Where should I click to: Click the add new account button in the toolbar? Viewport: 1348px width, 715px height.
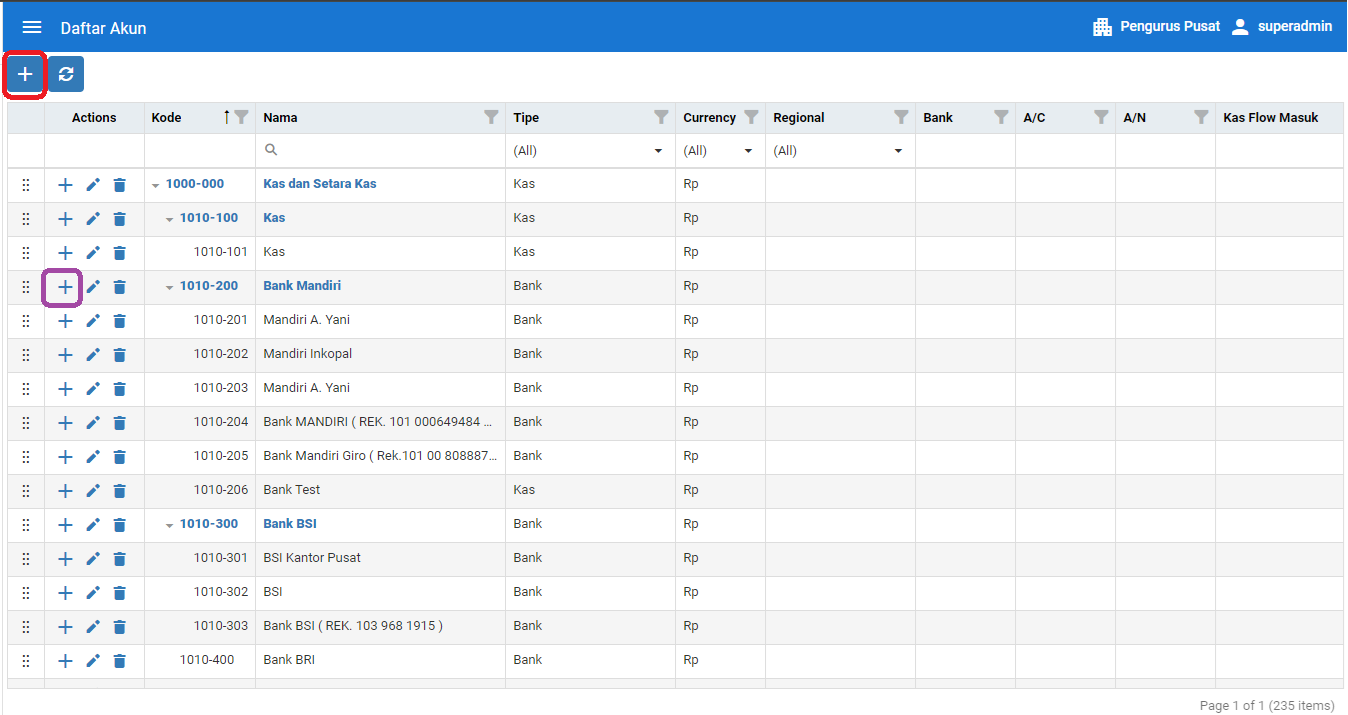(25, 74)
